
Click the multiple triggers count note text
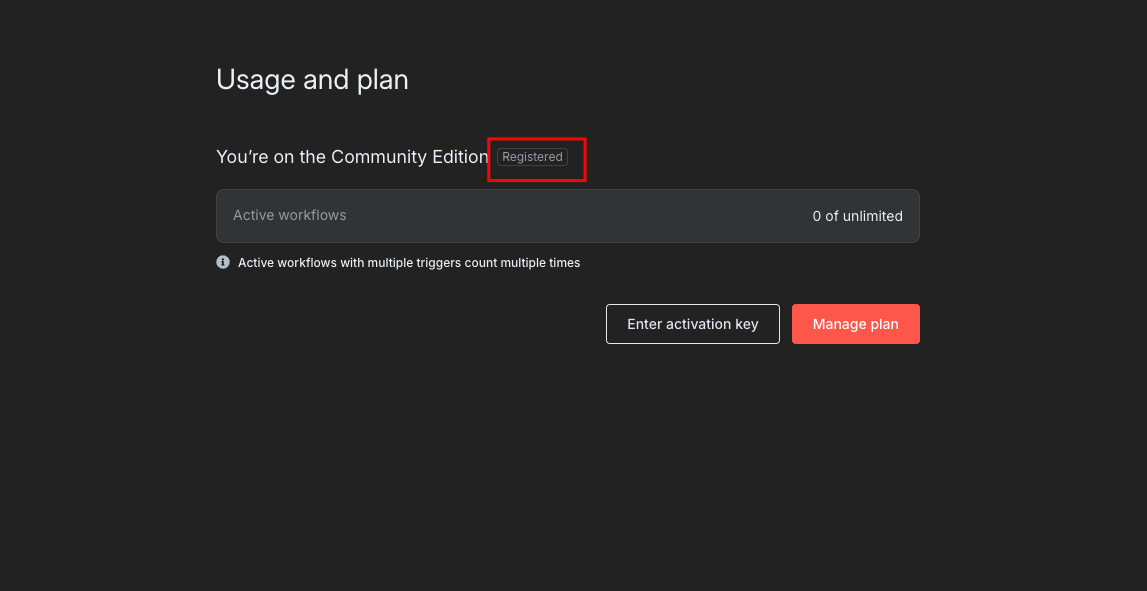[x=409, y=263]
